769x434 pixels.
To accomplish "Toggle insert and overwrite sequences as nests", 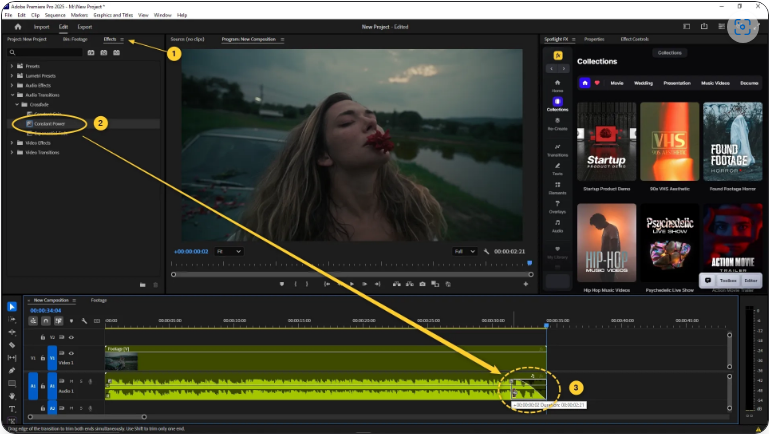I will tap(33, 321).
